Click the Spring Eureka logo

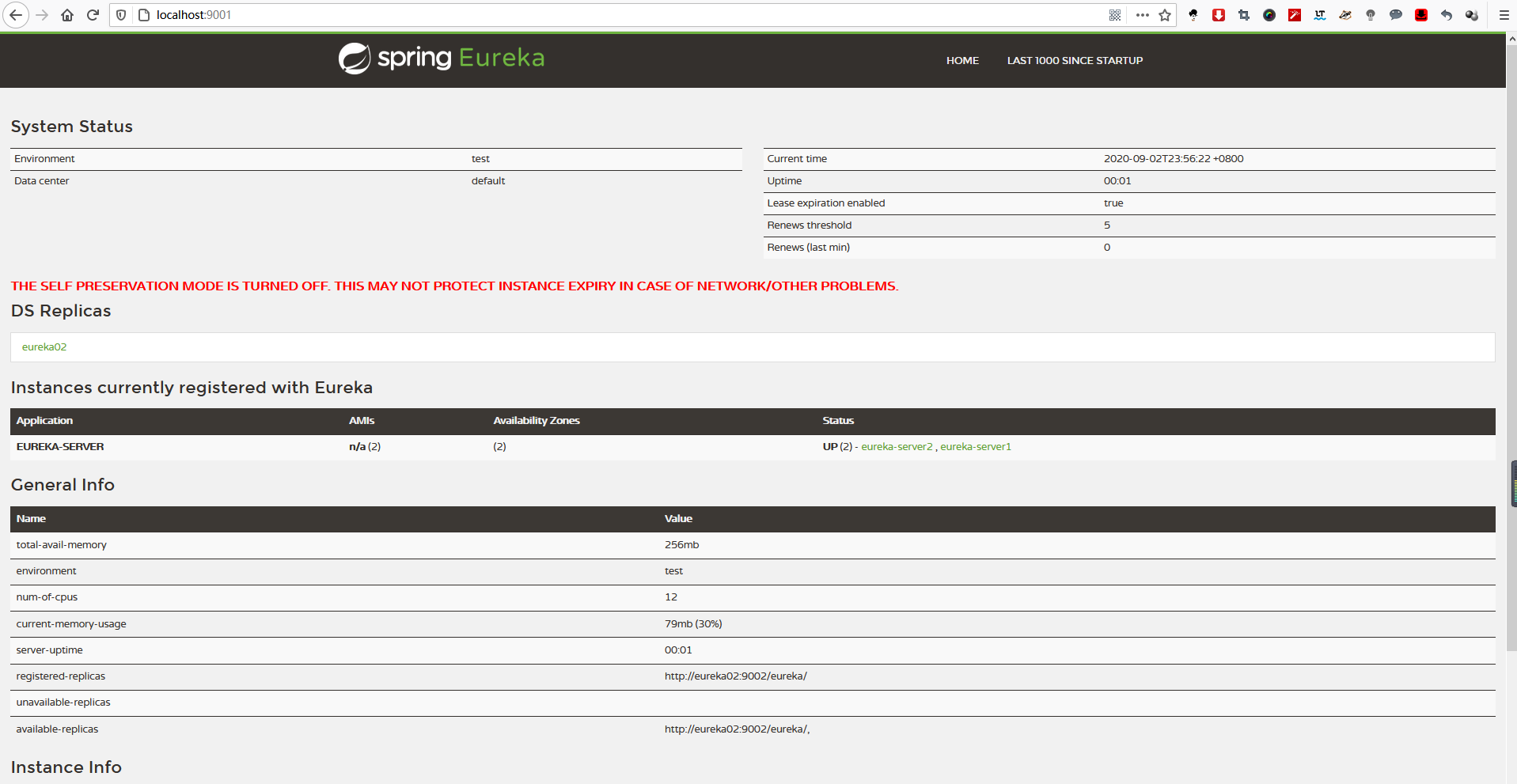tap(442, 59)
